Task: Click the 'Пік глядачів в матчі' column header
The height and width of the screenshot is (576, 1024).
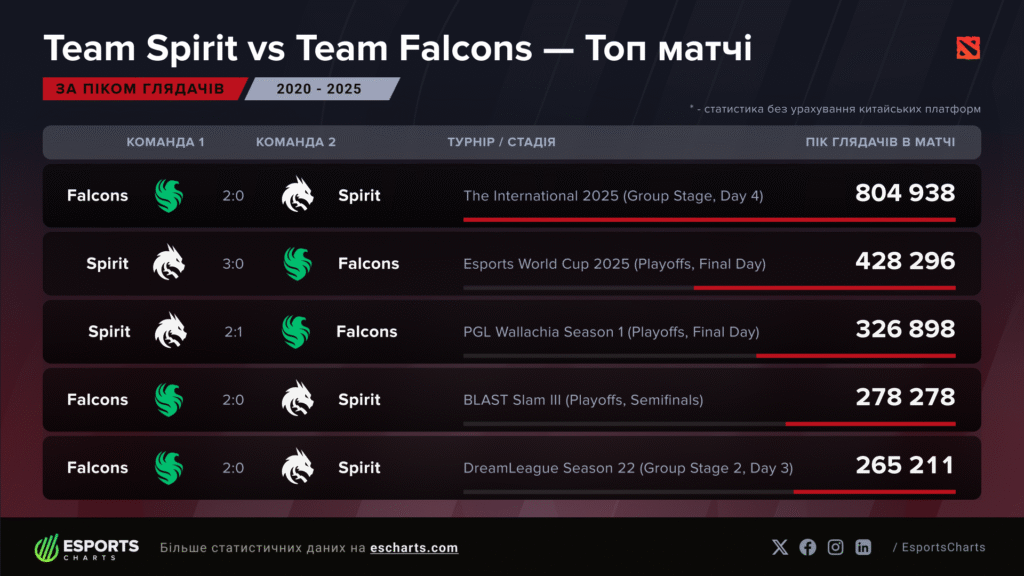Action: tap(880, 142)
